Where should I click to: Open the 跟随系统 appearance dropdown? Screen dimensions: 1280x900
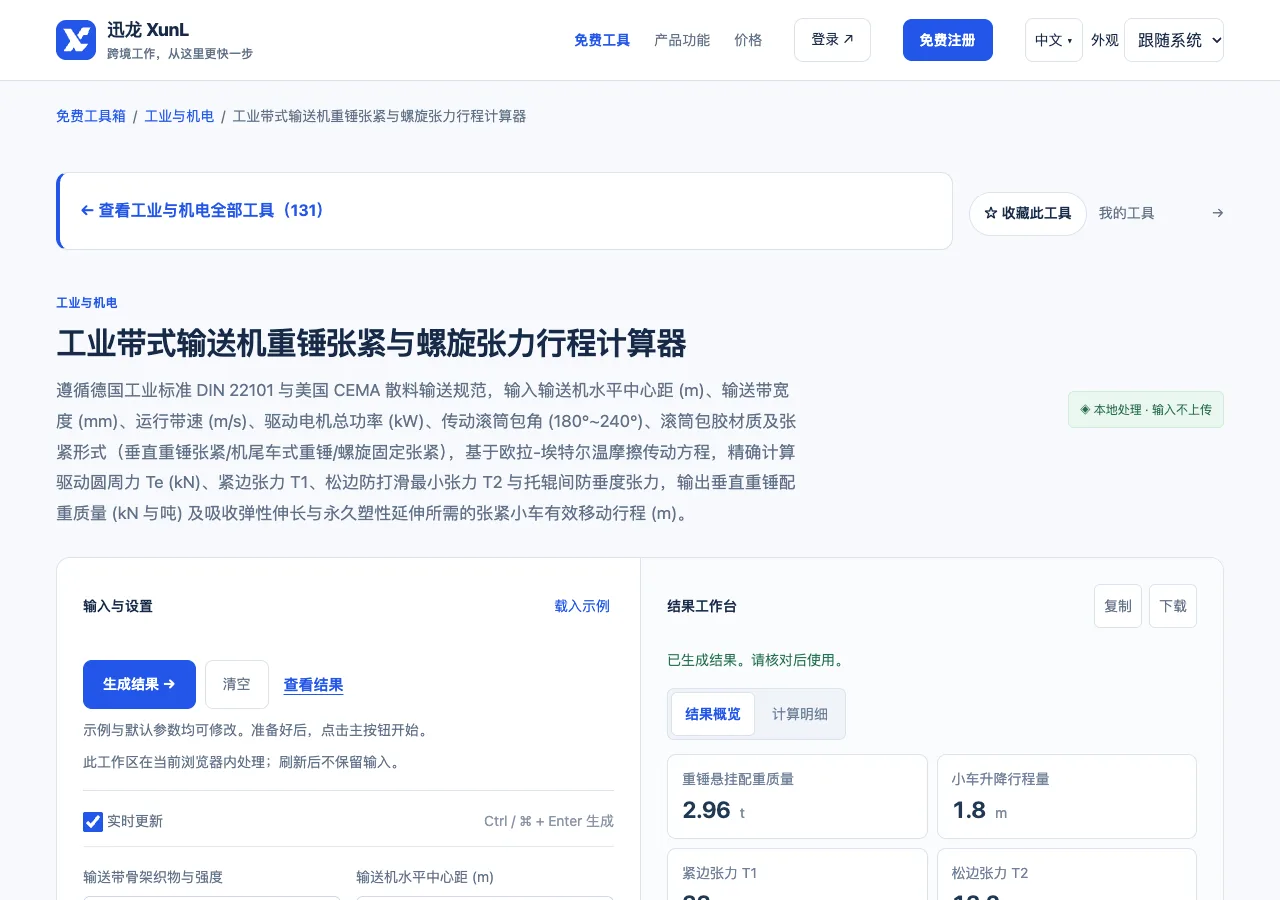1174,40
